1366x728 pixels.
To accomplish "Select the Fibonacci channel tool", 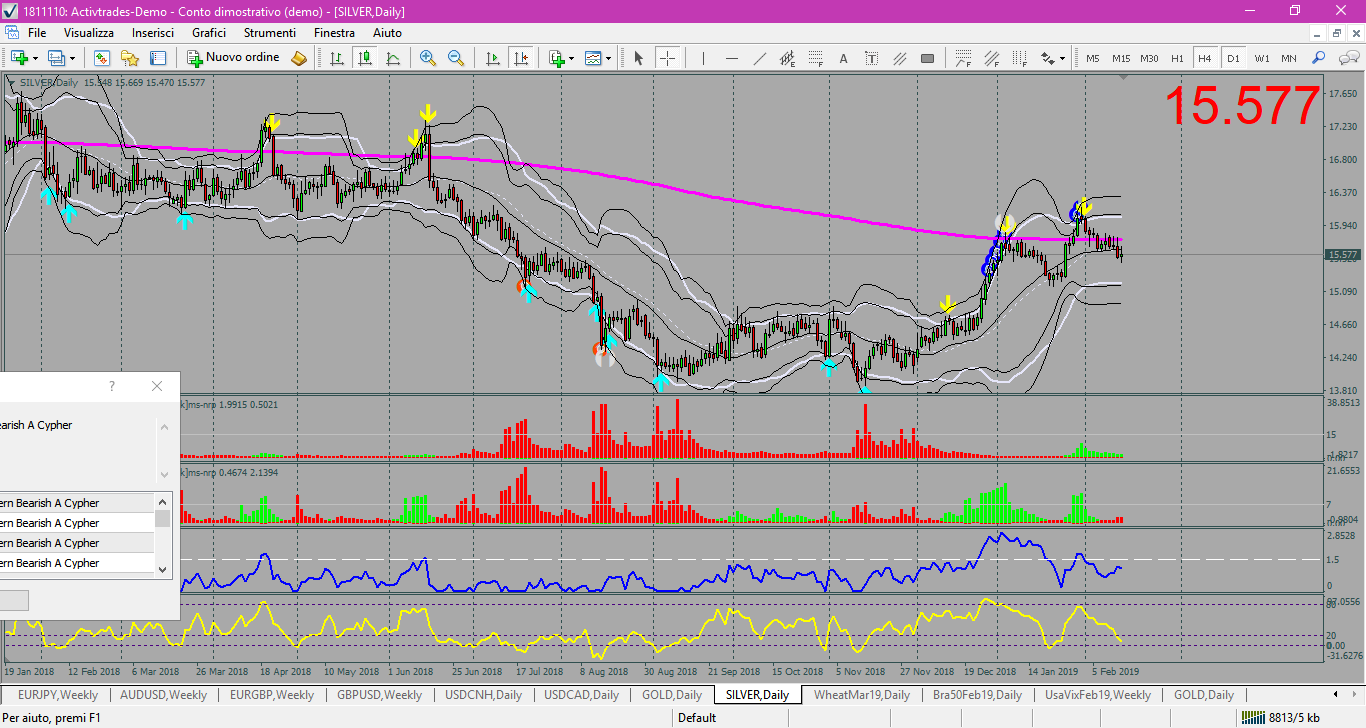I will click(991, 58).
